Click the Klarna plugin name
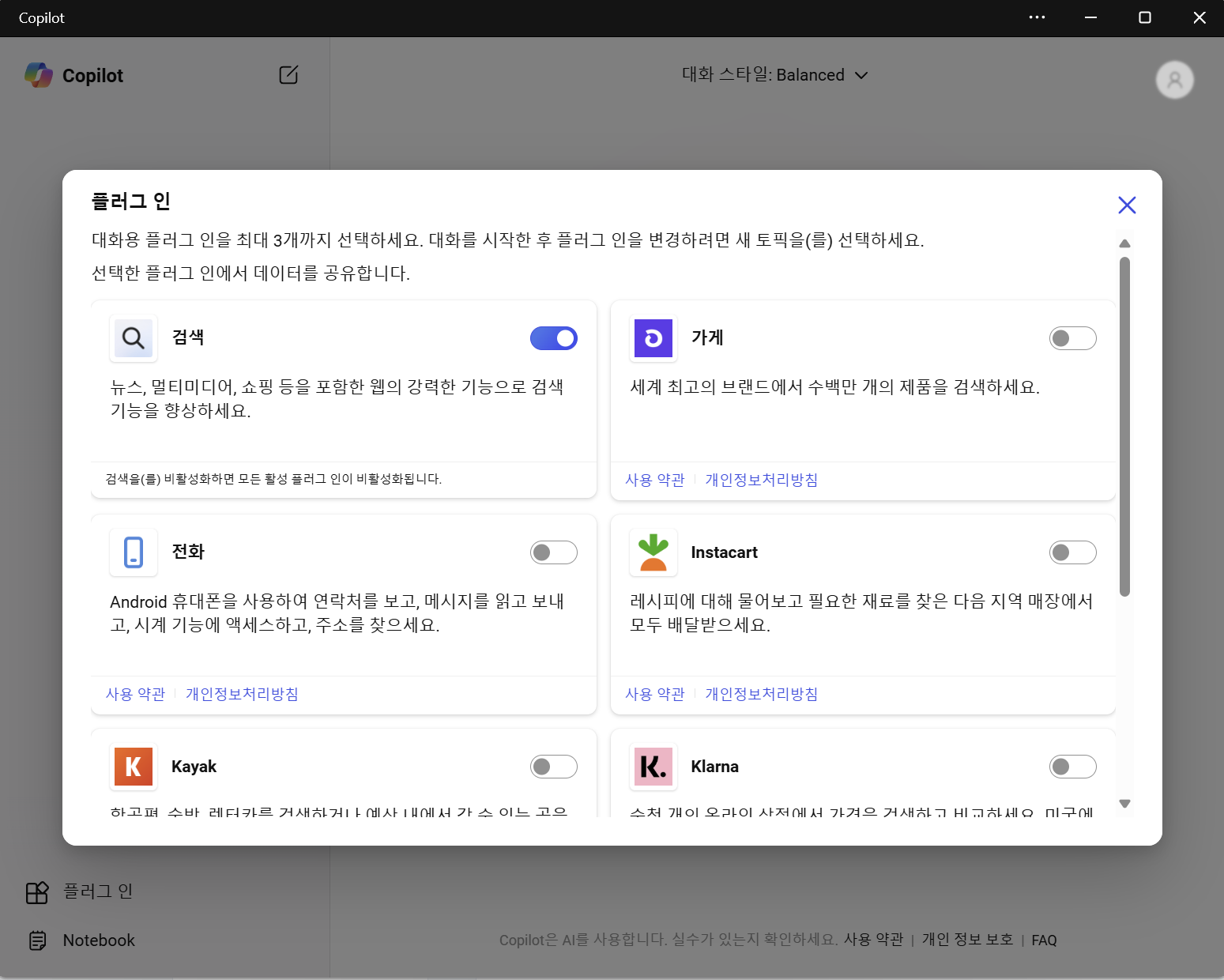 click(x=714, y=767)
